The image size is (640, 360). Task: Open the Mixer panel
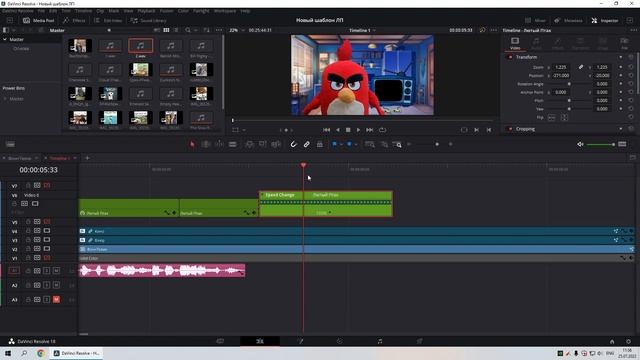(535, 20)
